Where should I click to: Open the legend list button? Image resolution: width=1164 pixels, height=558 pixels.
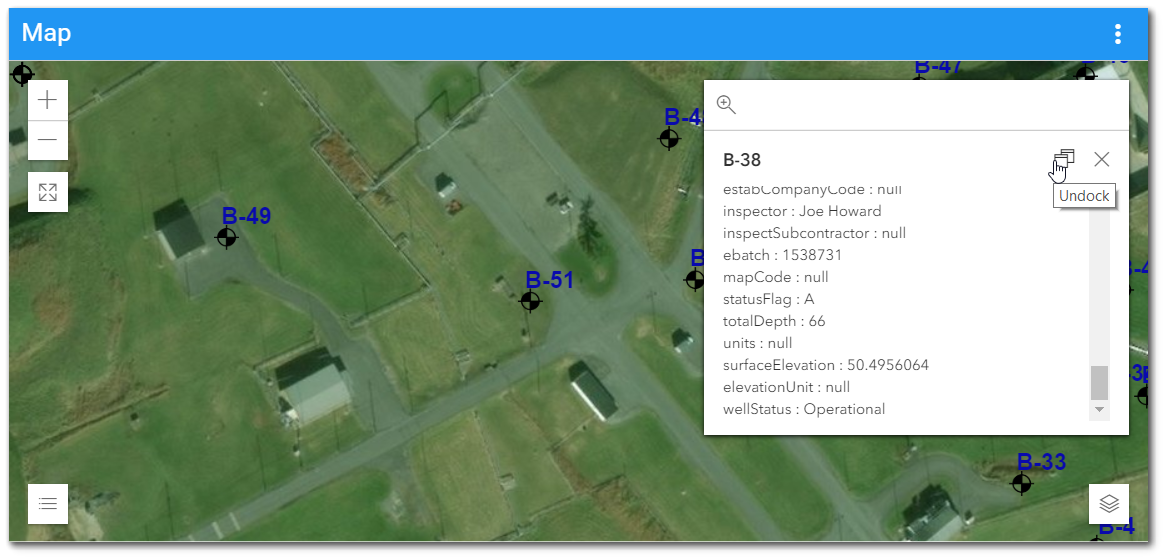48,504
